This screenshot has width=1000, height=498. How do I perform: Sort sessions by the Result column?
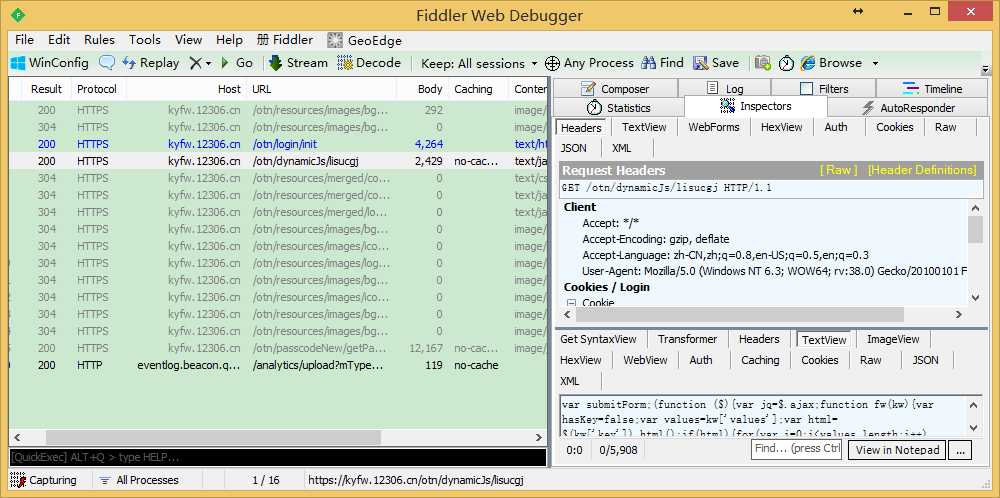coord(47,89)
